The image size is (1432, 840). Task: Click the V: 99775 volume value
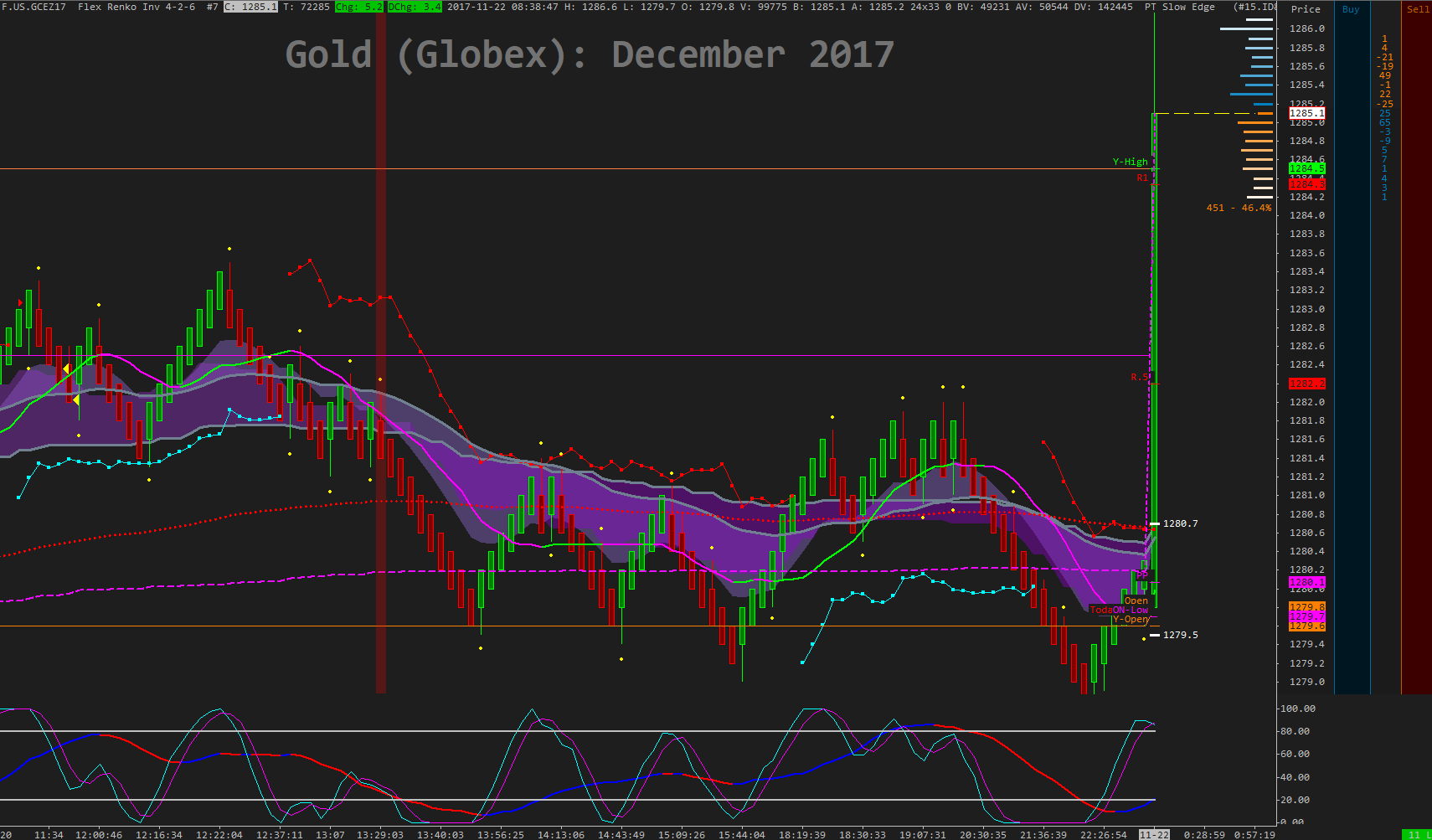tap(764, 7)
